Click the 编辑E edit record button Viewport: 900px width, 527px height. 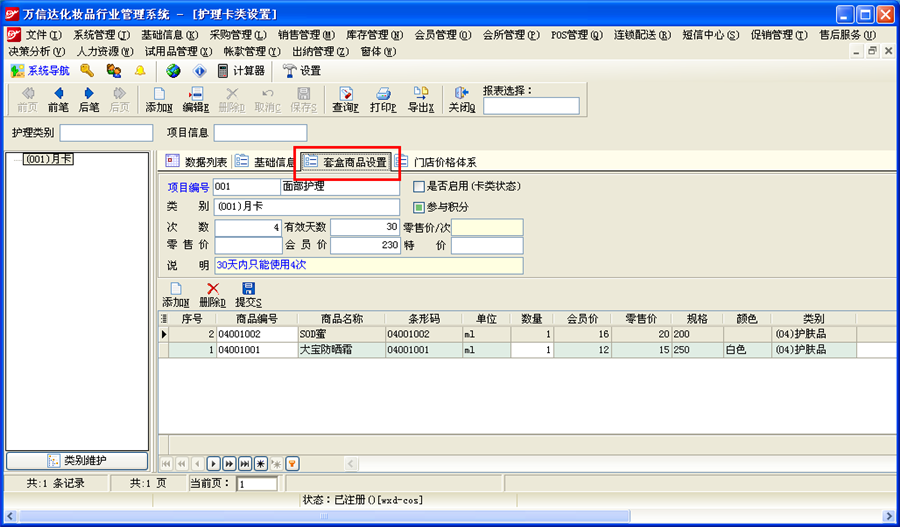(196, 100)
